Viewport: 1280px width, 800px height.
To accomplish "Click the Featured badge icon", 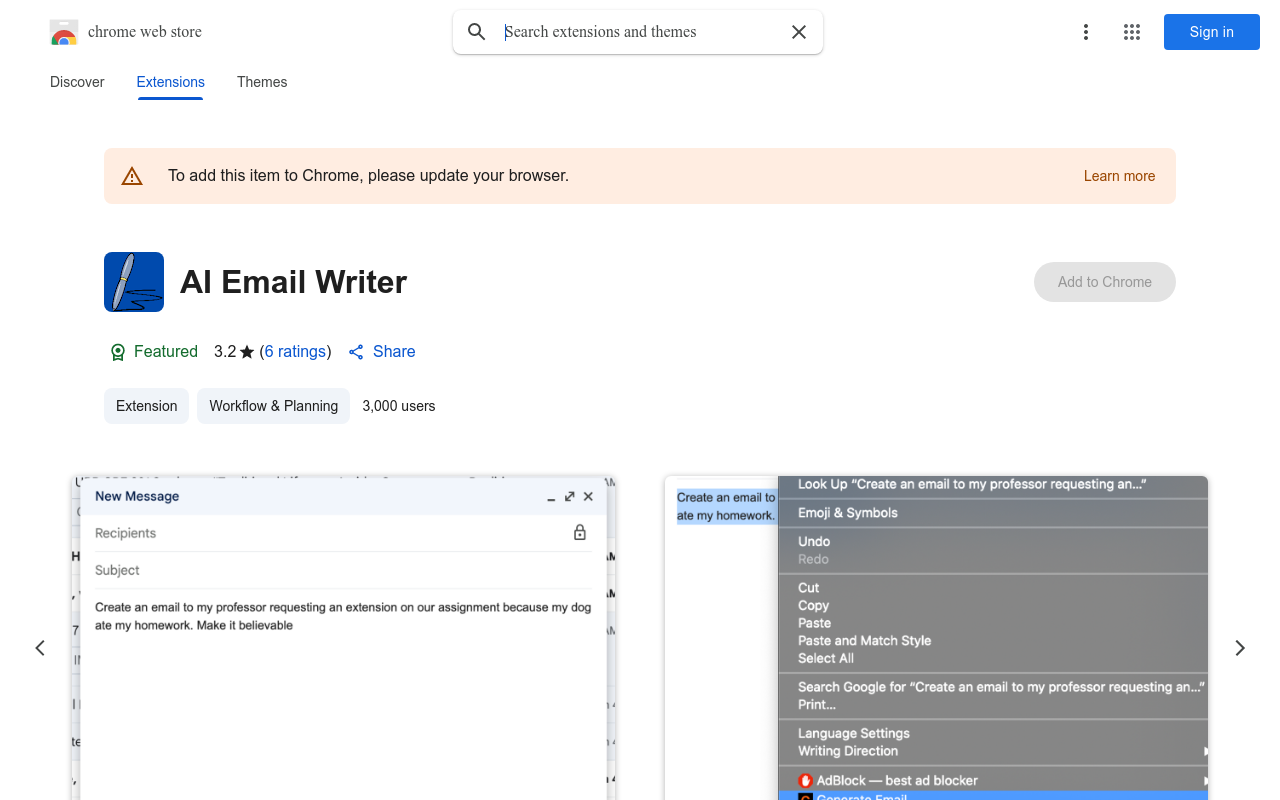I will coord(118,352).
